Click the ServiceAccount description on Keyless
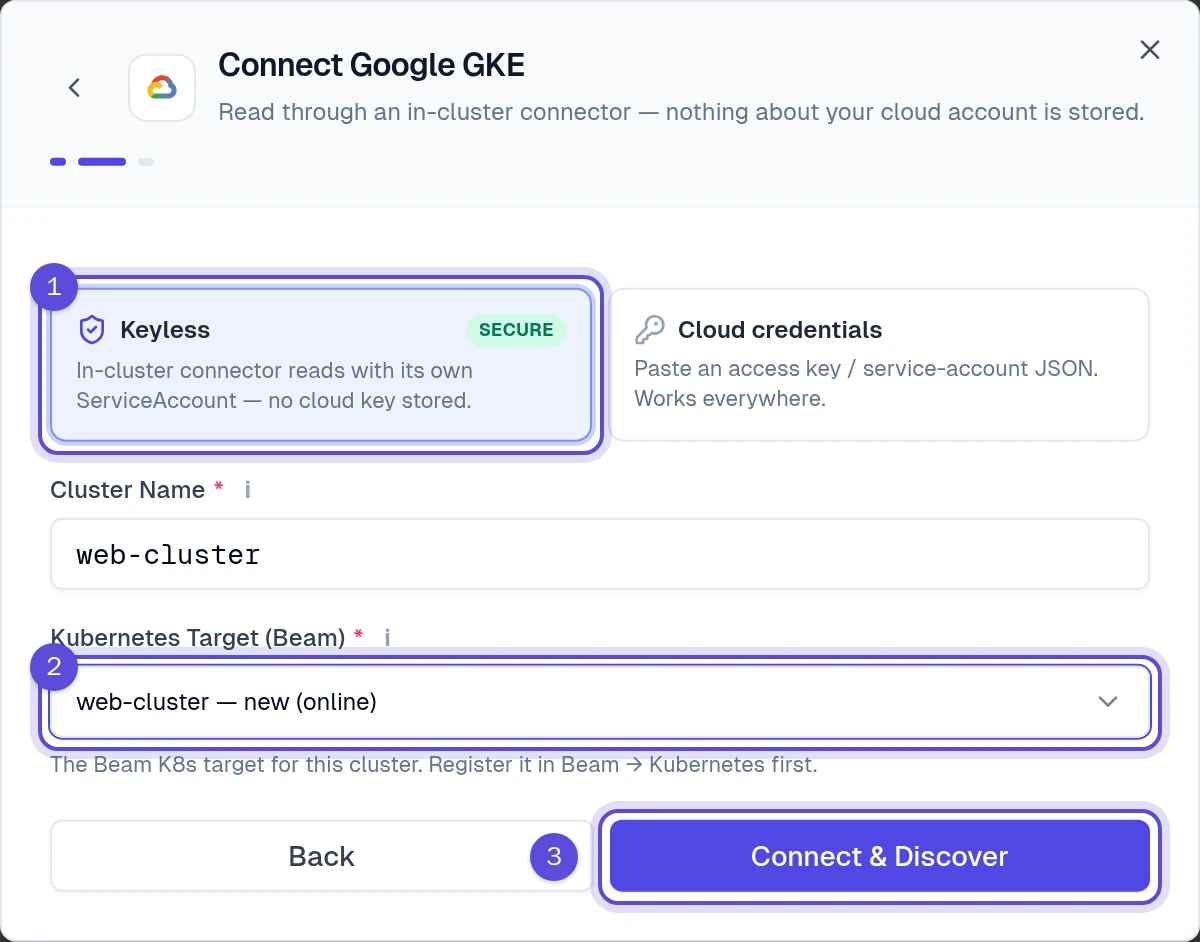 point(275,385)
